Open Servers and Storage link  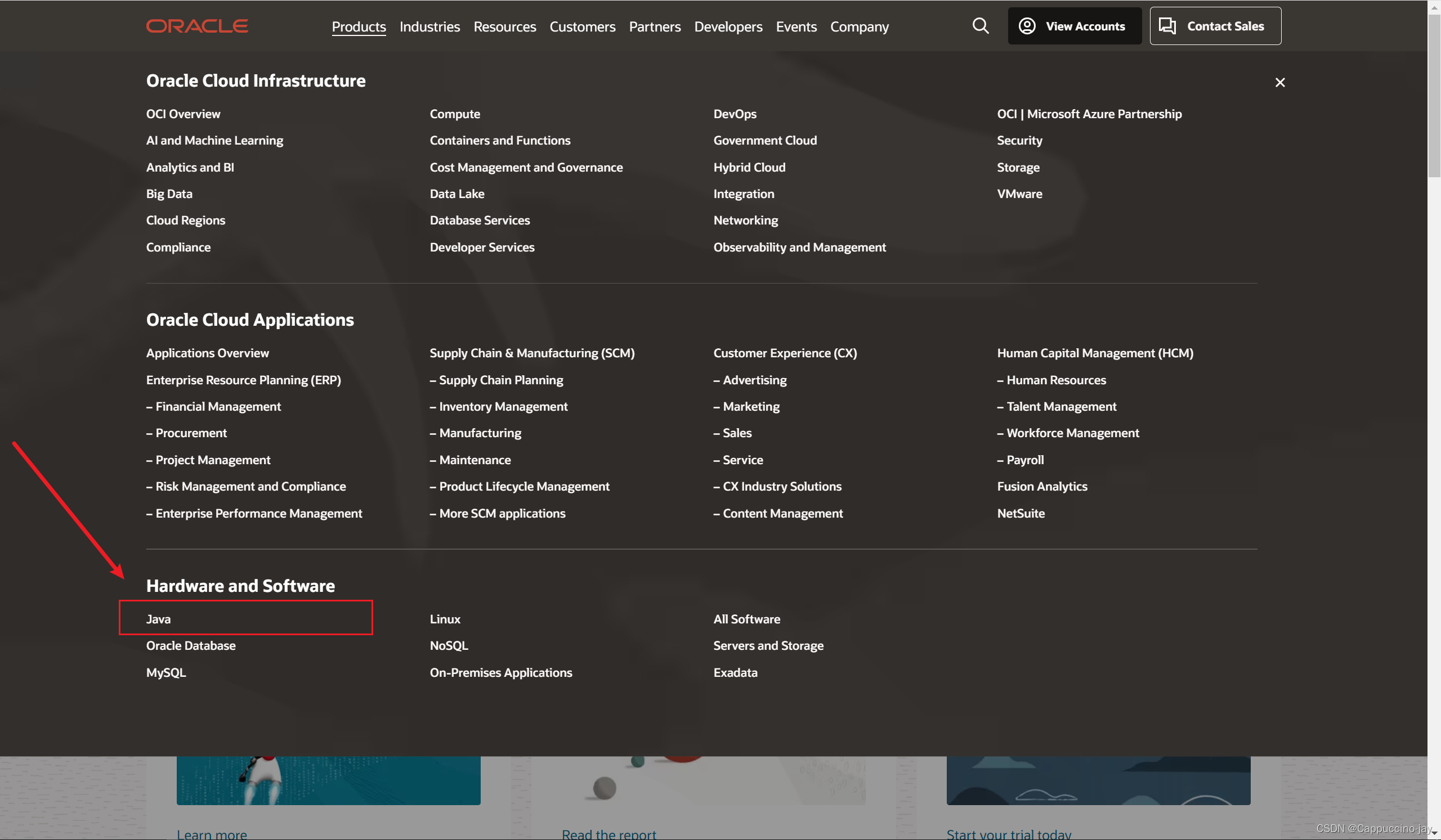(x=768, y=646)
